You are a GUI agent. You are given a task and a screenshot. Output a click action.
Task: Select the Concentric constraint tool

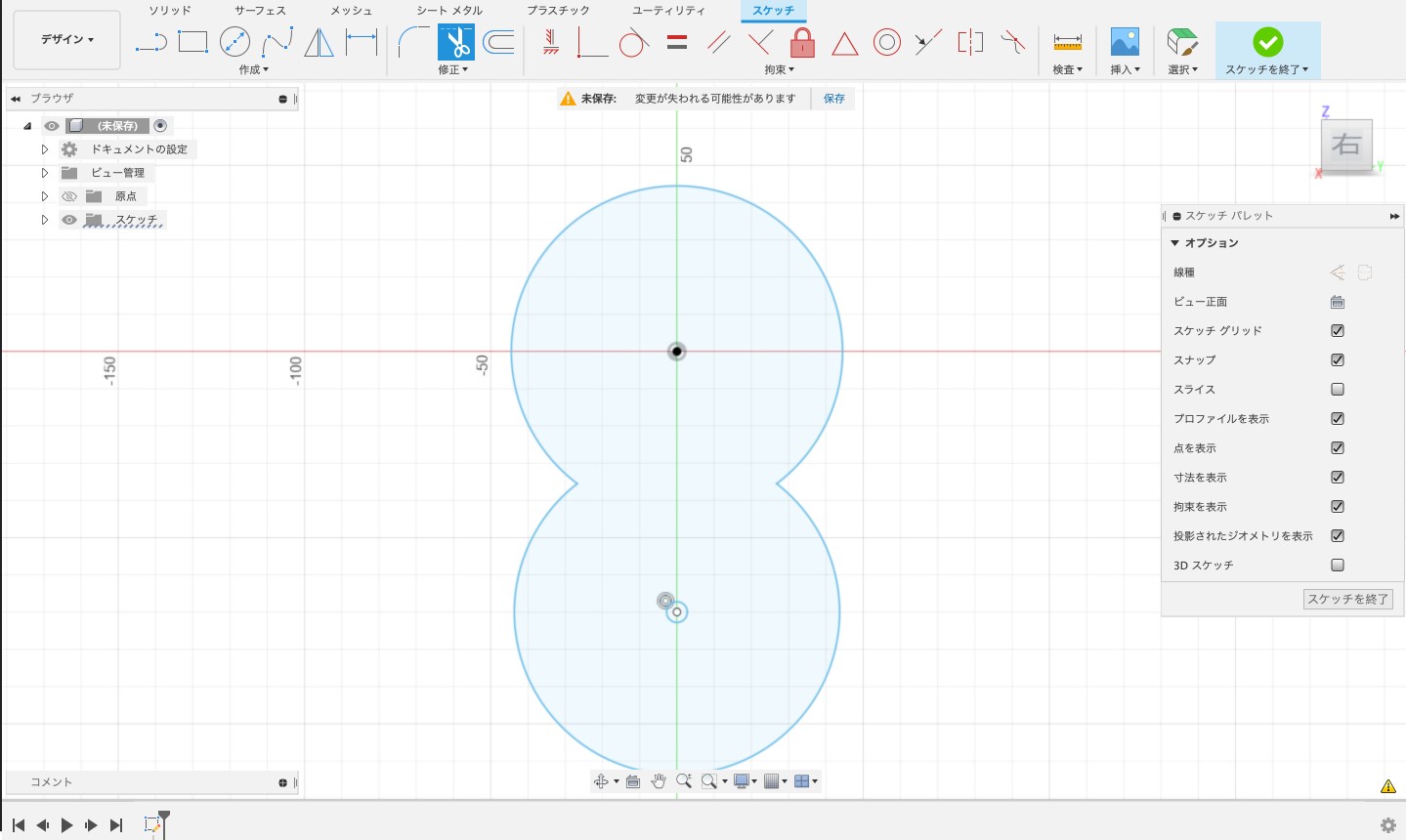886,42
